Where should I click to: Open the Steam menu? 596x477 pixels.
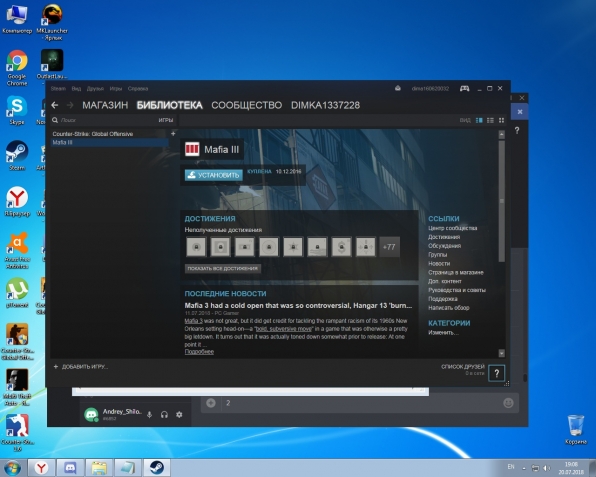click(58, 89)
